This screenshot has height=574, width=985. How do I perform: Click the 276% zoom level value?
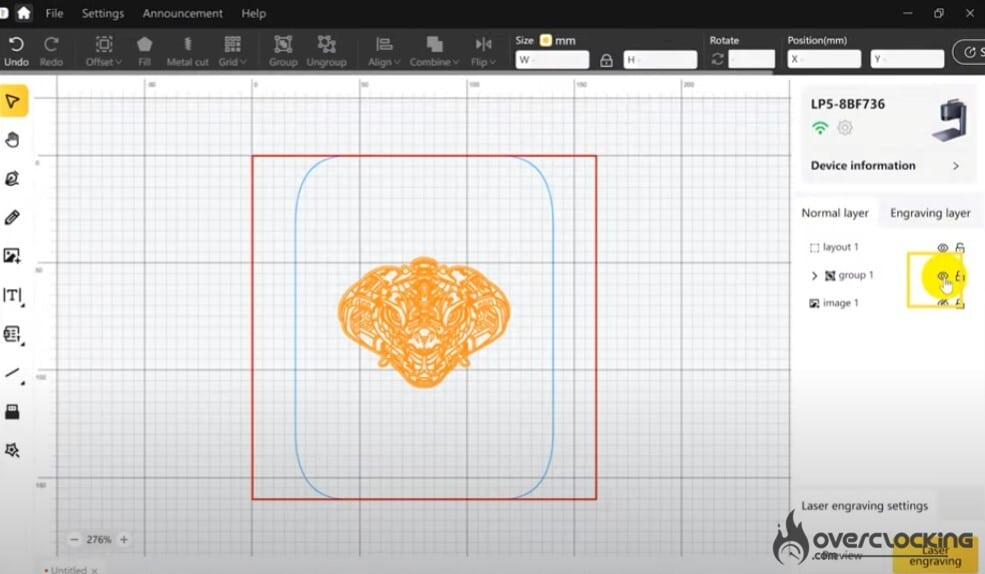[x=99, y=539]
